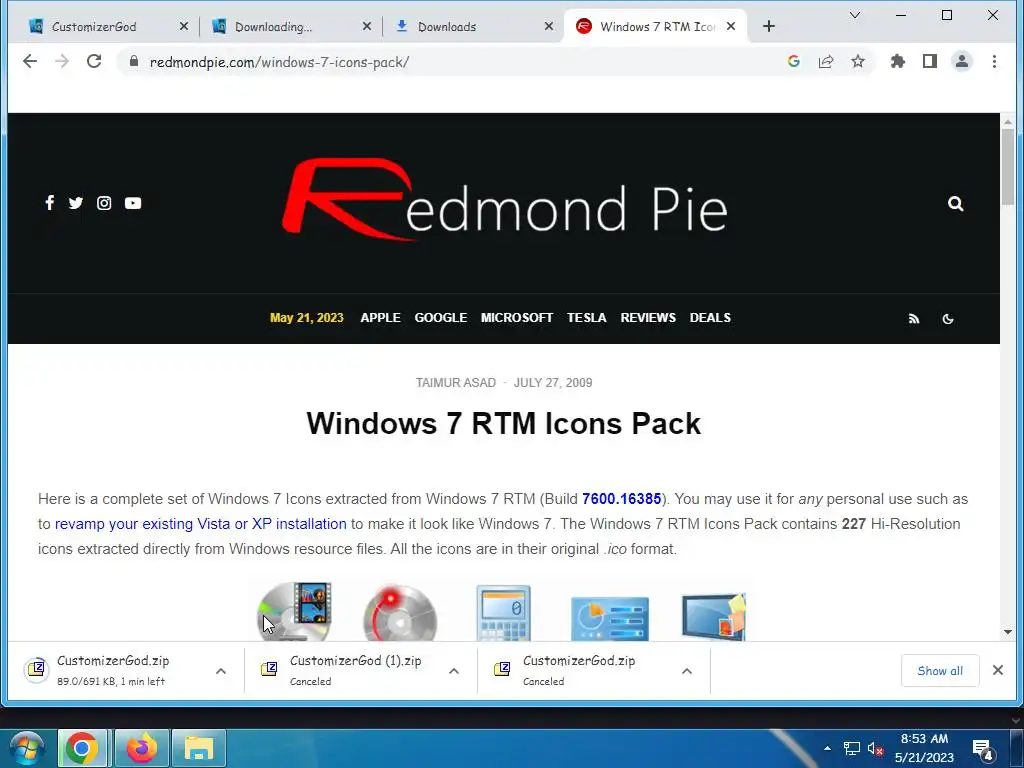Open Redmond Pie Instagram icon

pos(104,203)
